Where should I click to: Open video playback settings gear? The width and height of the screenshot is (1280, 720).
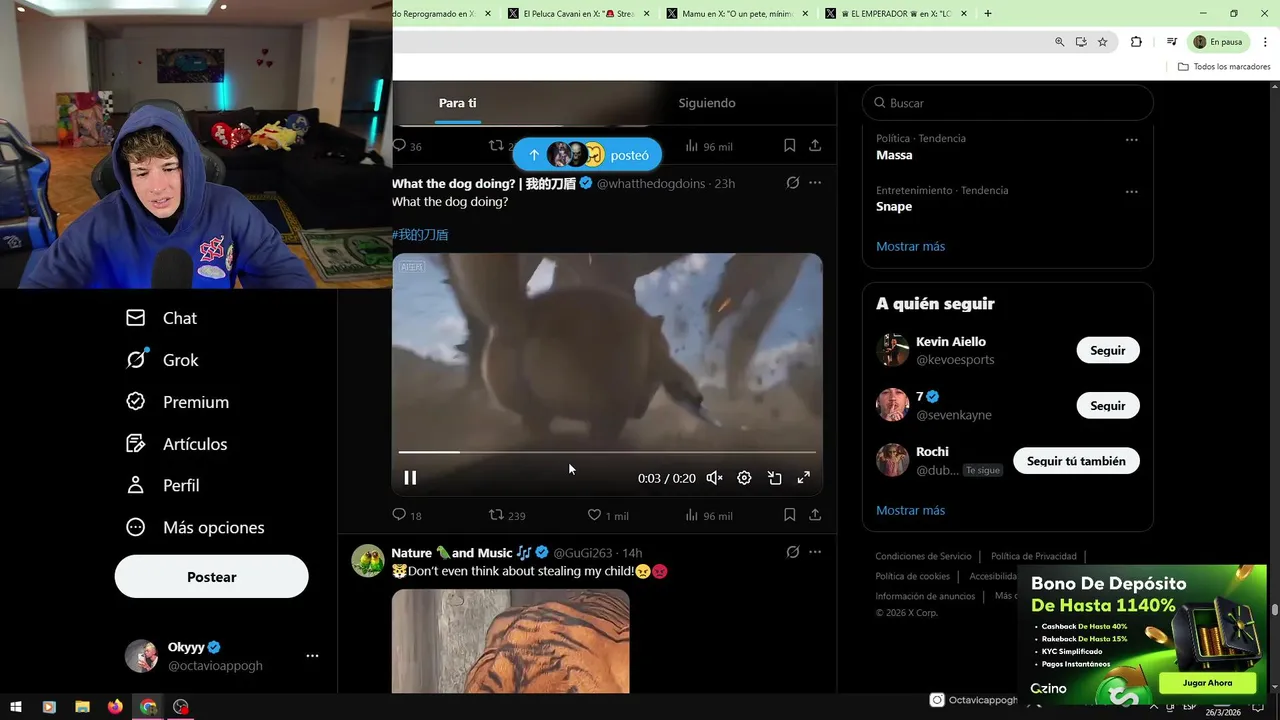click(744, 478)
